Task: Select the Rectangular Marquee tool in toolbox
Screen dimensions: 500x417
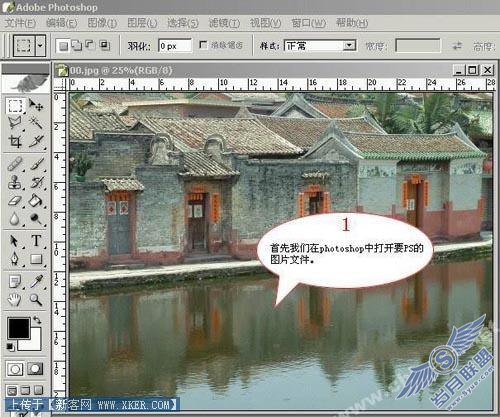Action: [15, 106]
